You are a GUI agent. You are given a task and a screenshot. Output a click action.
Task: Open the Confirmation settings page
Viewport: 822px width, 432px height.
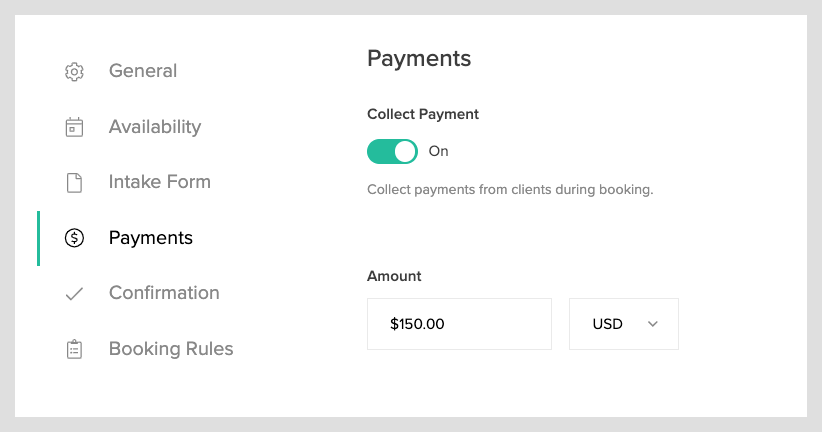click(x=164, y=293)
